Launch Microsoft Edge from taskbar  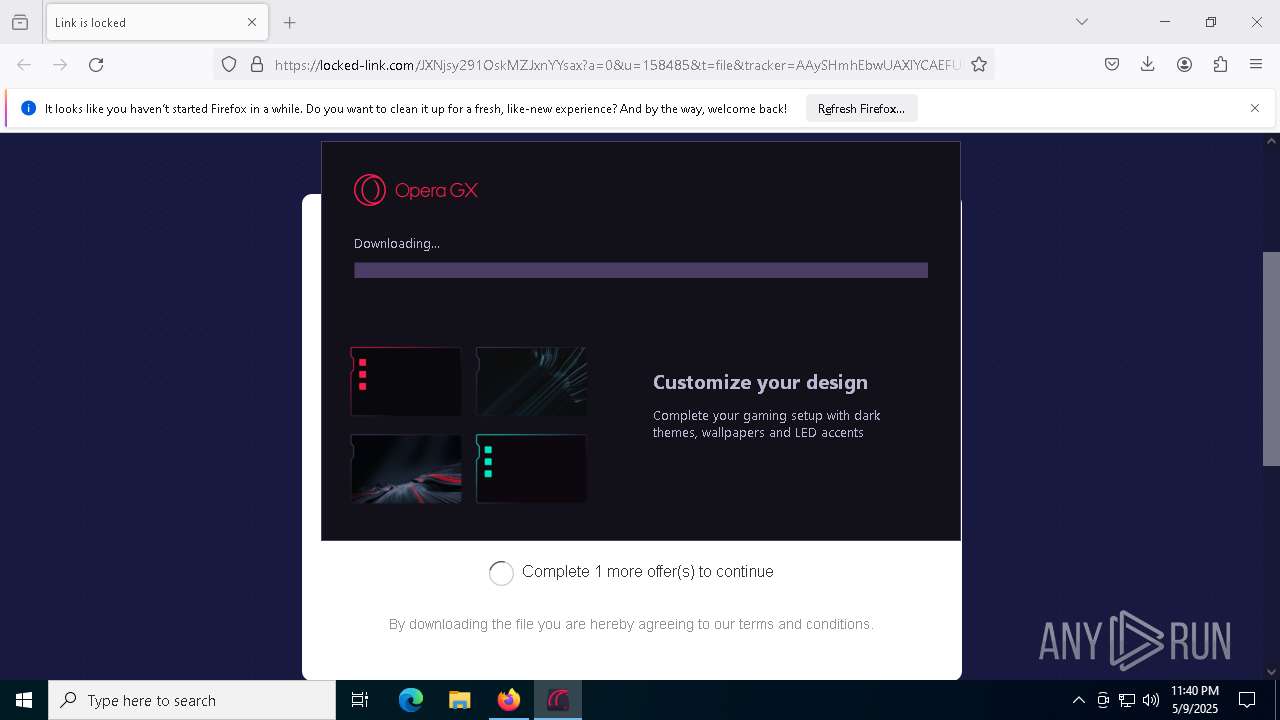click(x=411, y=700)
